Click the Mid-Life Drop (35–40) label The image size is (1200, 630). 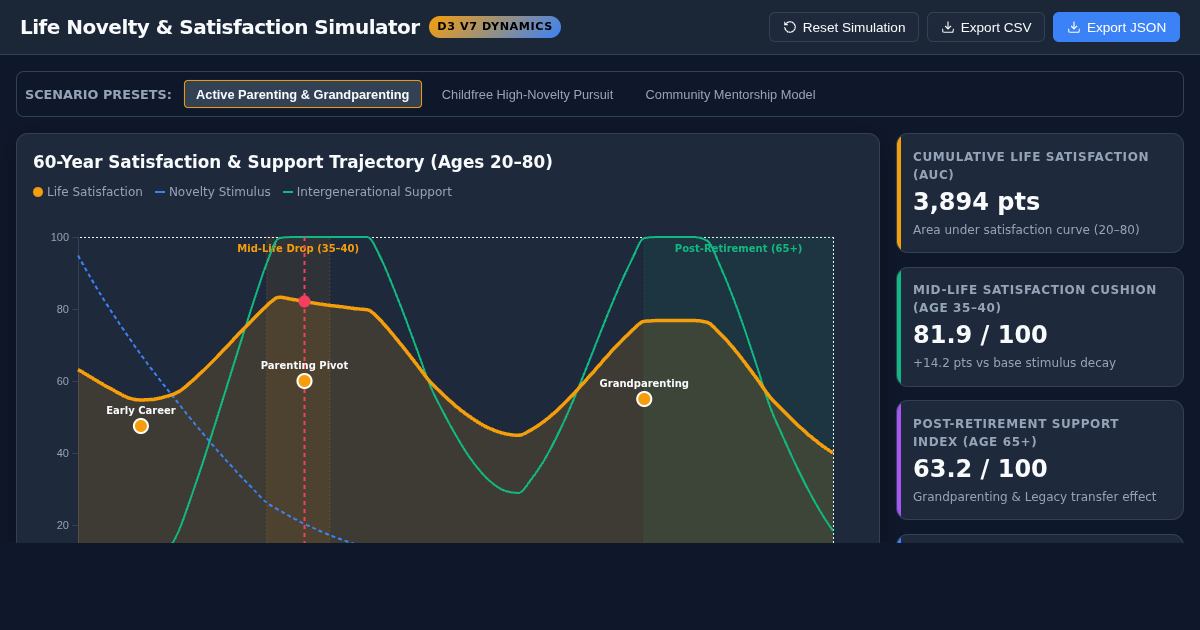[298, 248]
